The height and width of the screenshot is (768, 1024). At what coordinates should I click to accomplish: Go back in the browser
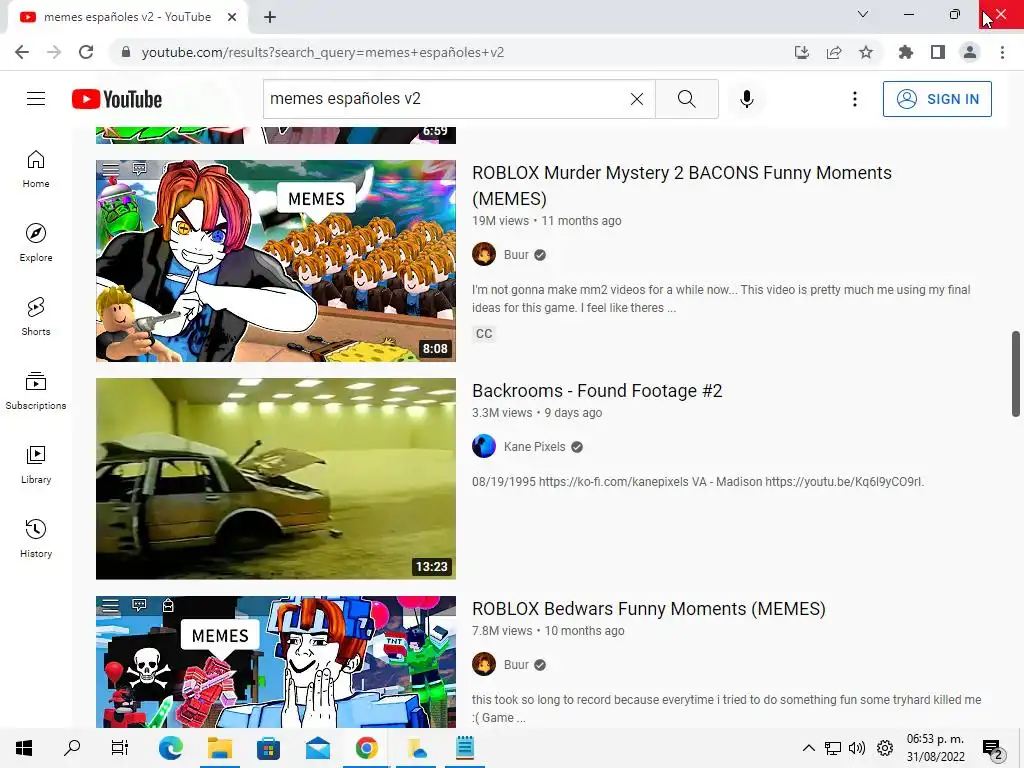click(x=22, y=52)
